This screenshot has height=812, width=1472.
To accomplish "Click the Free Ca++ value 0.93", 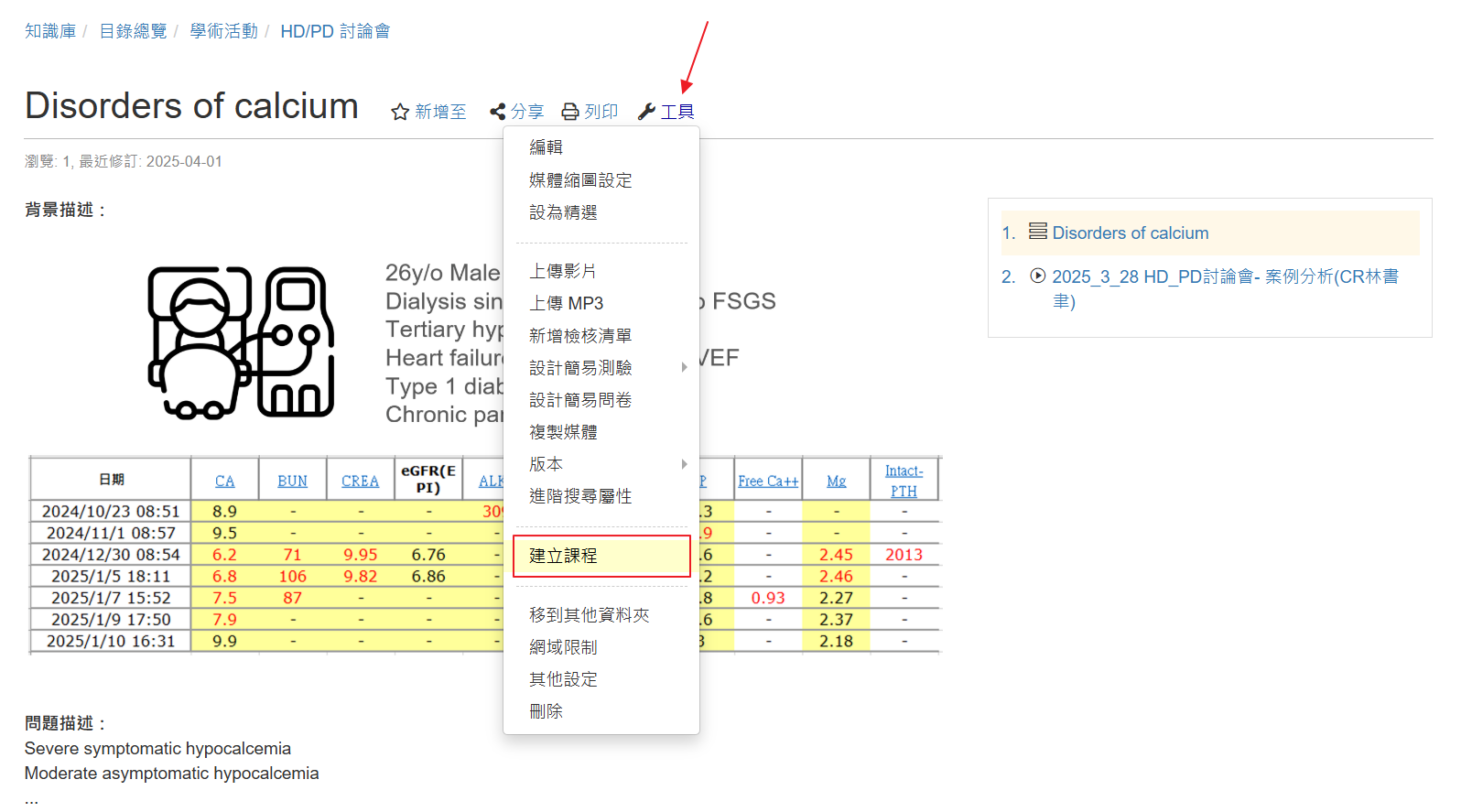I will click(768, 598).
